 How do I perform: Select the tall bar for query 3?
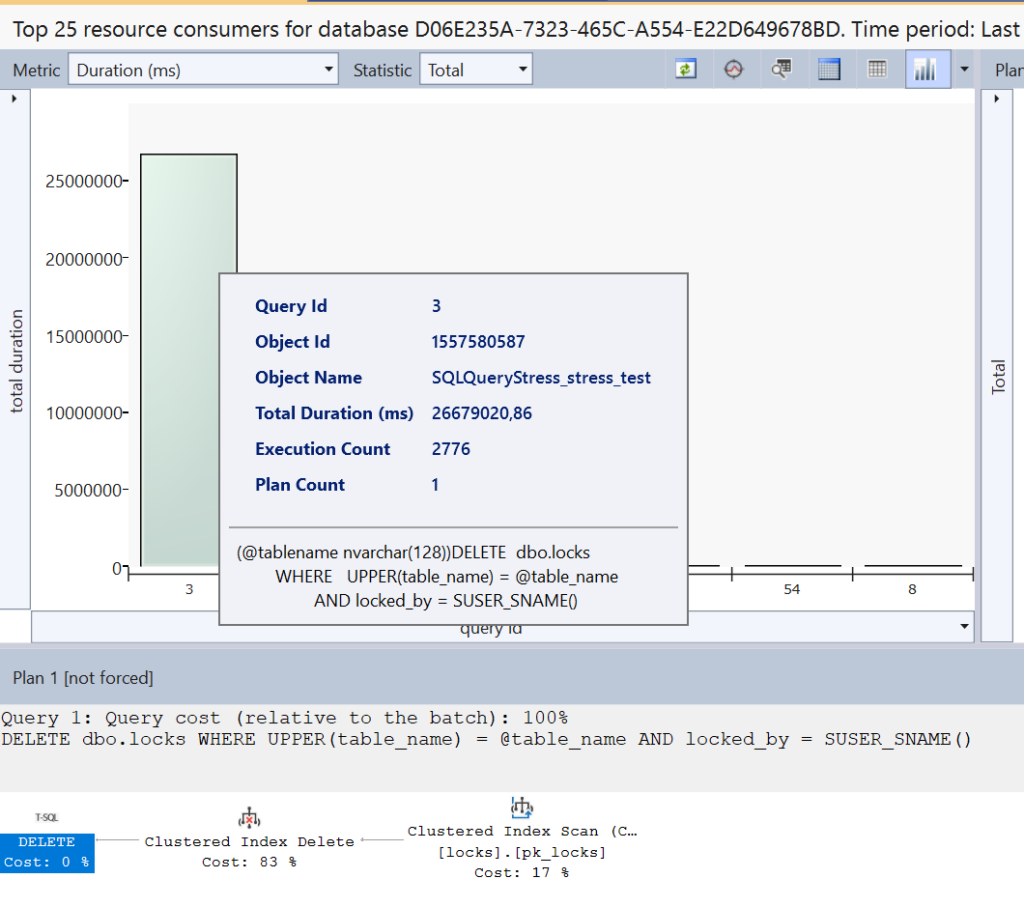coord(189,360)
